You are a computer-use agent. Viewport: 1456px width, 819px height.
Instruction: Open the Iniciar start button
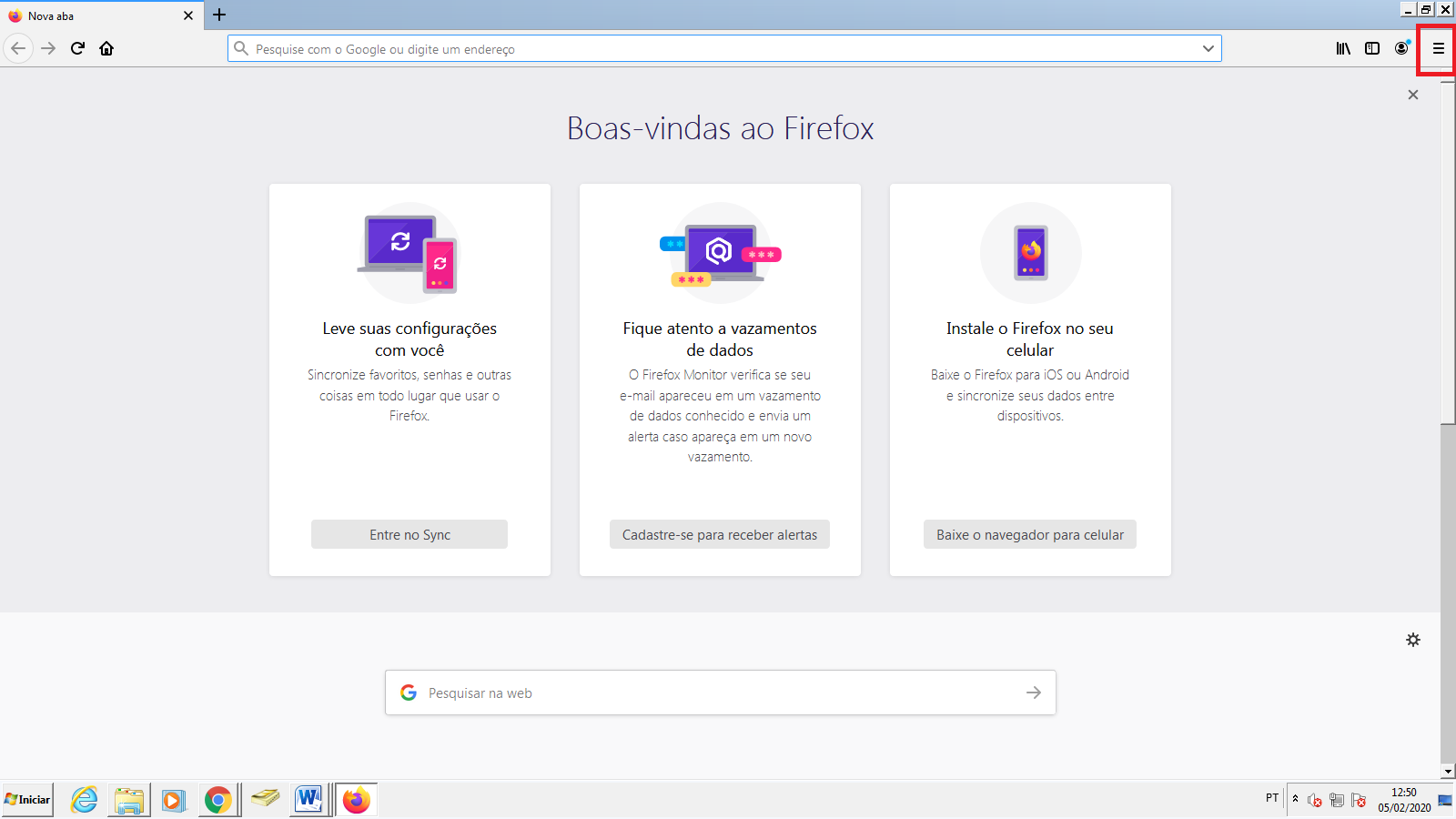pos(27,800)
